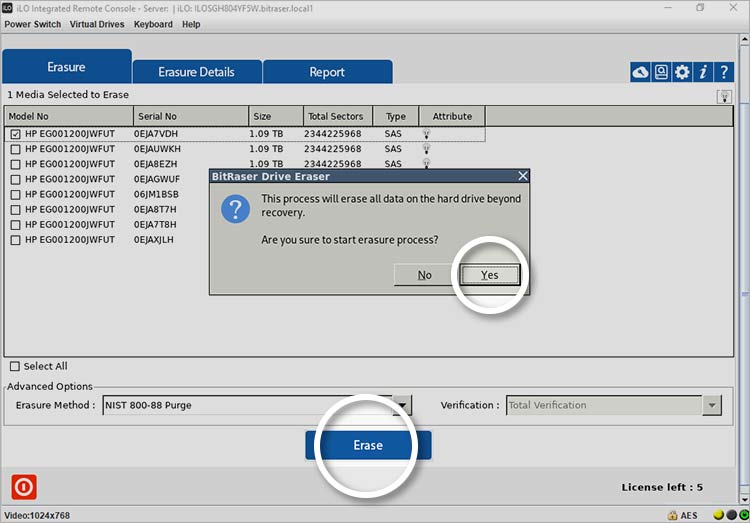Close the BitRaser Drive Eraser dialog
This screenshot has width=750, height=523.
pos(523,176)
